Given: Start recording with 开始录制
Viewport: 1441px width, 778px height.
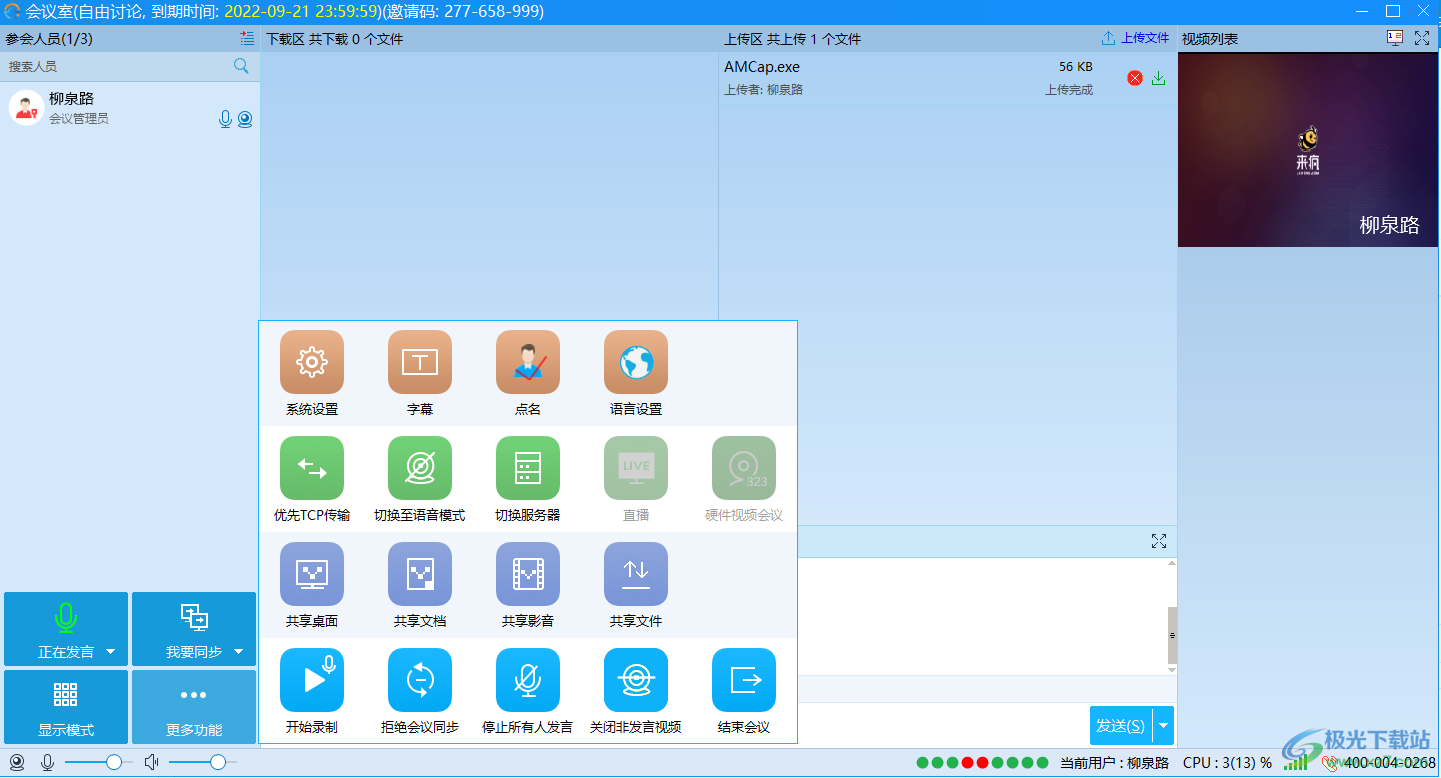Looking at the screenshot, I should point(312,680).
